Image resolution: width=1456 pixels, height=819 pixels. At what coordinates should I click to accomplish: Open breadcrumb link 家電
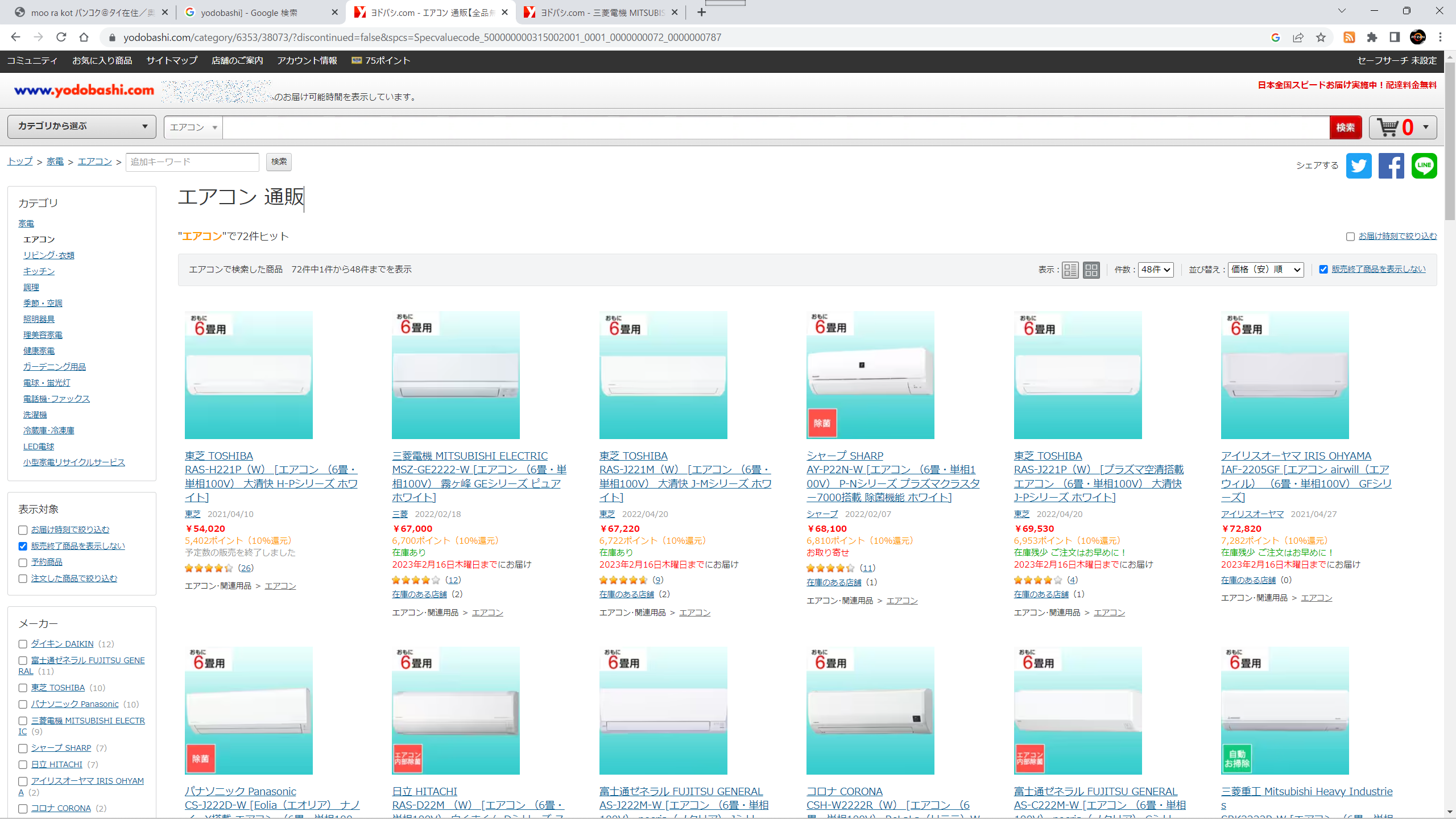(55, 162)
